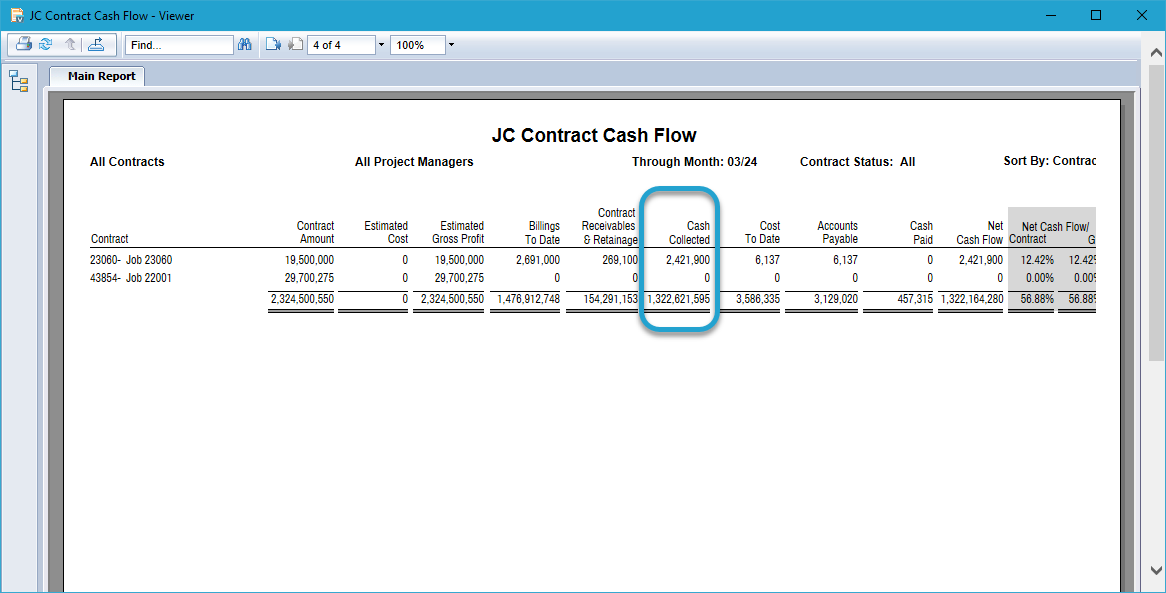
Task: Maximize the viewer window
Action: pyautogui.click(x=1095, y=15)
